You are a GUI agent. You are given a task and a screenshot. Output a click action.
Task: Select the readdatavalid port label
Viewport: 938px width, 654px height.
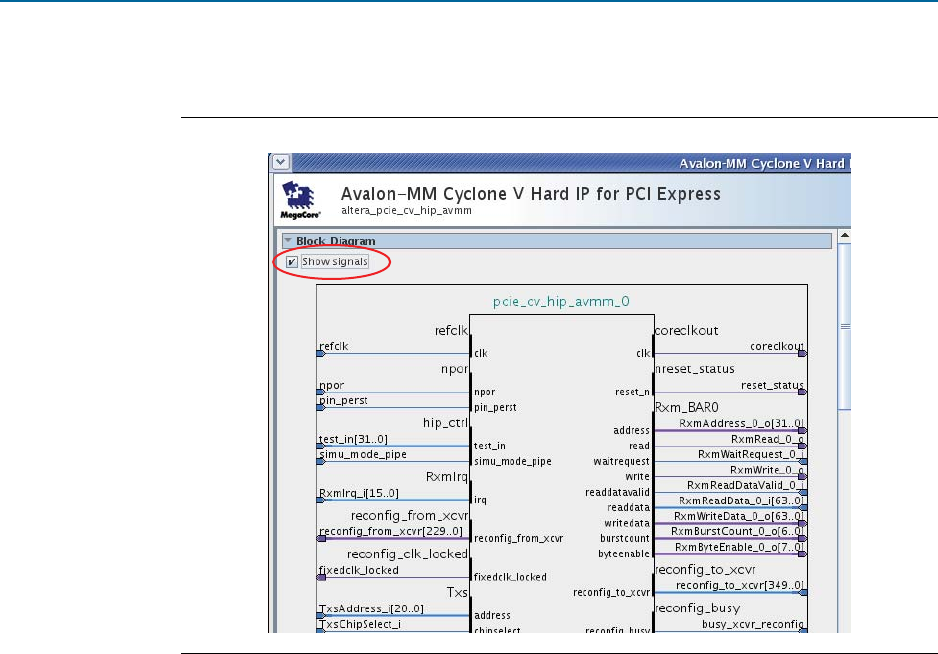pos(617,492)
